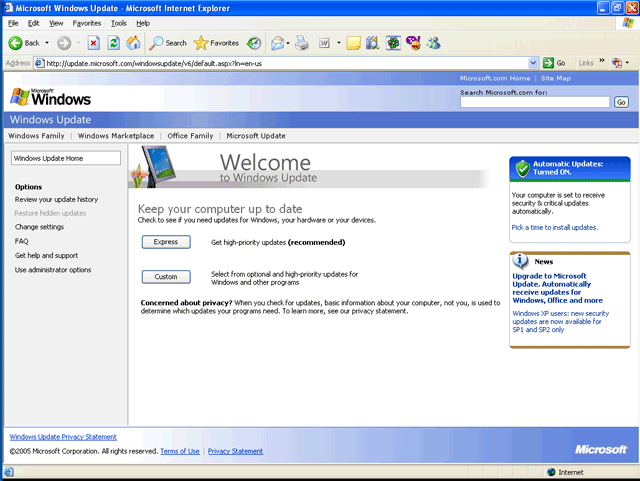Click the toolbar icon right of Links

(617, 63)
